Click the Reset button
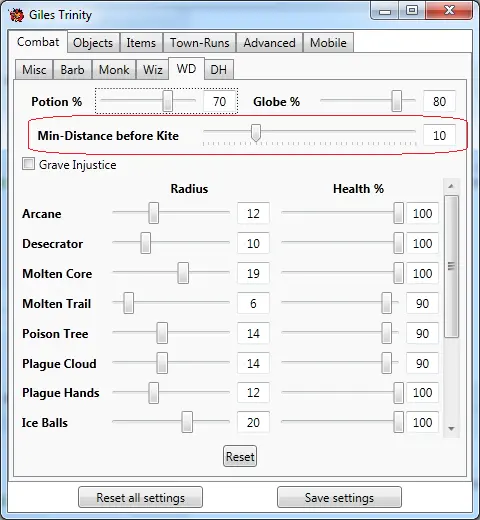480x520 pixels. 240,456
